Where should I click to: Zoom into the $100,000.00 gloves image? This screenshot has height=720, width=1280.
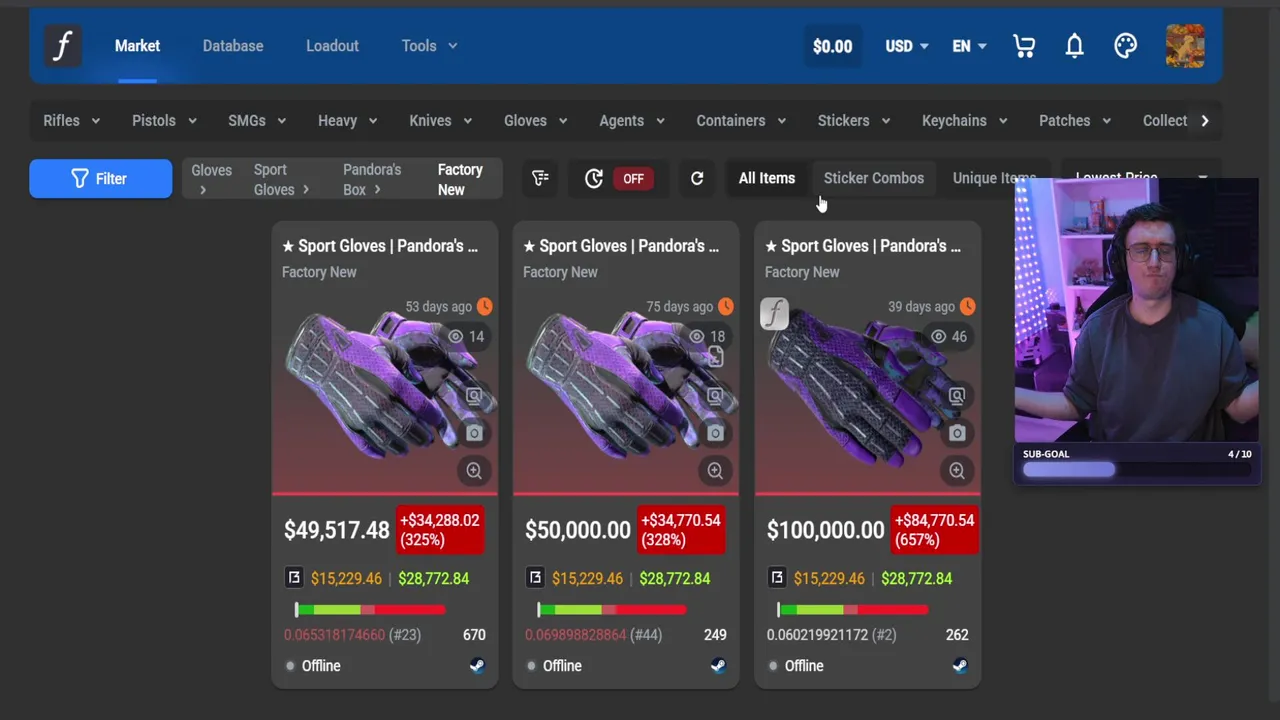[x=957, y=470]
